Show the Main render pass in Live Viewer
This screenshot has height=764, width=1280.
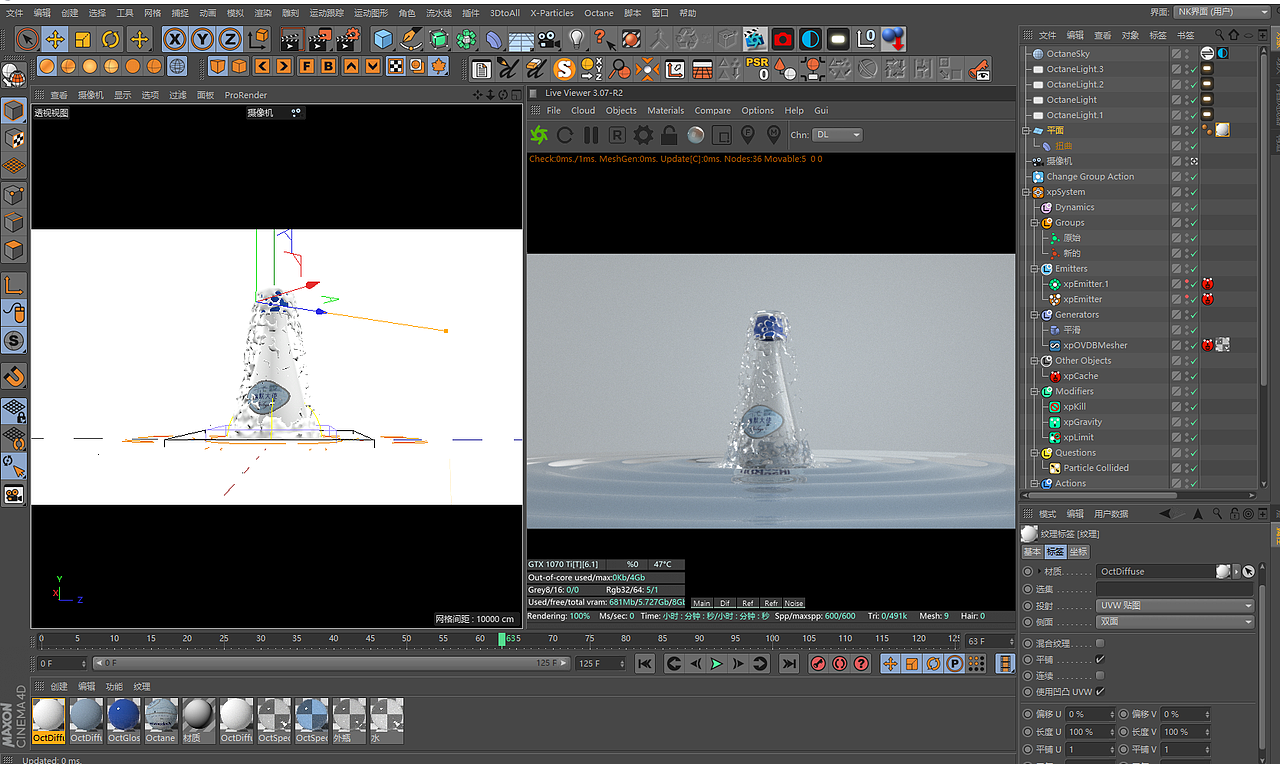702,603
